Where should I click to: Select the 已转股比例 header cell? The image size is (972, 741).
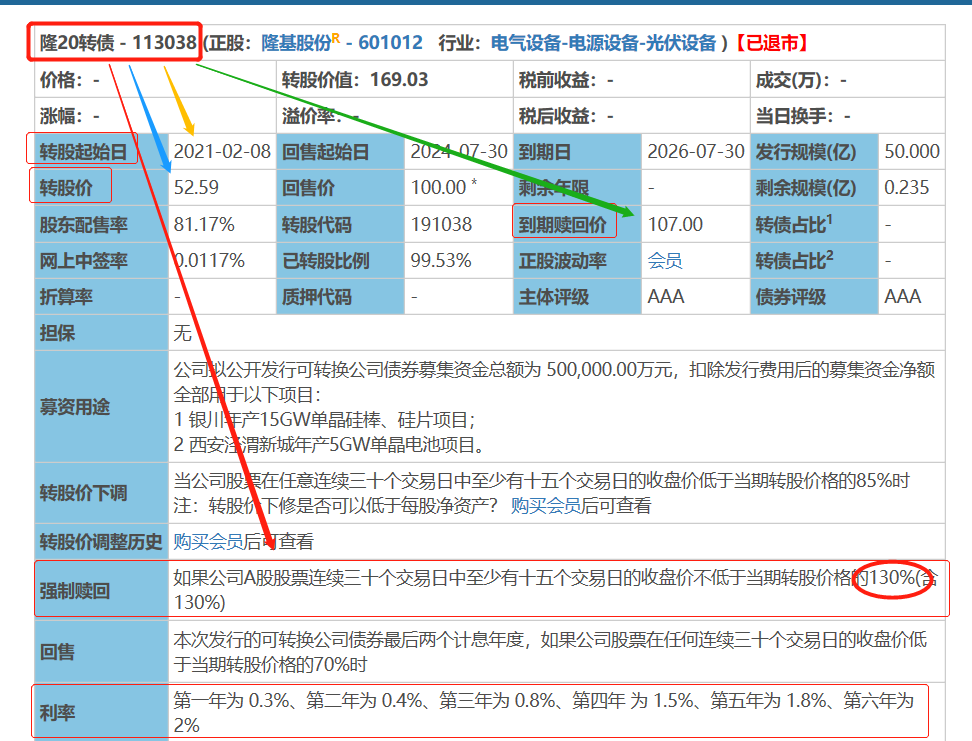click(x=341, y=260)
